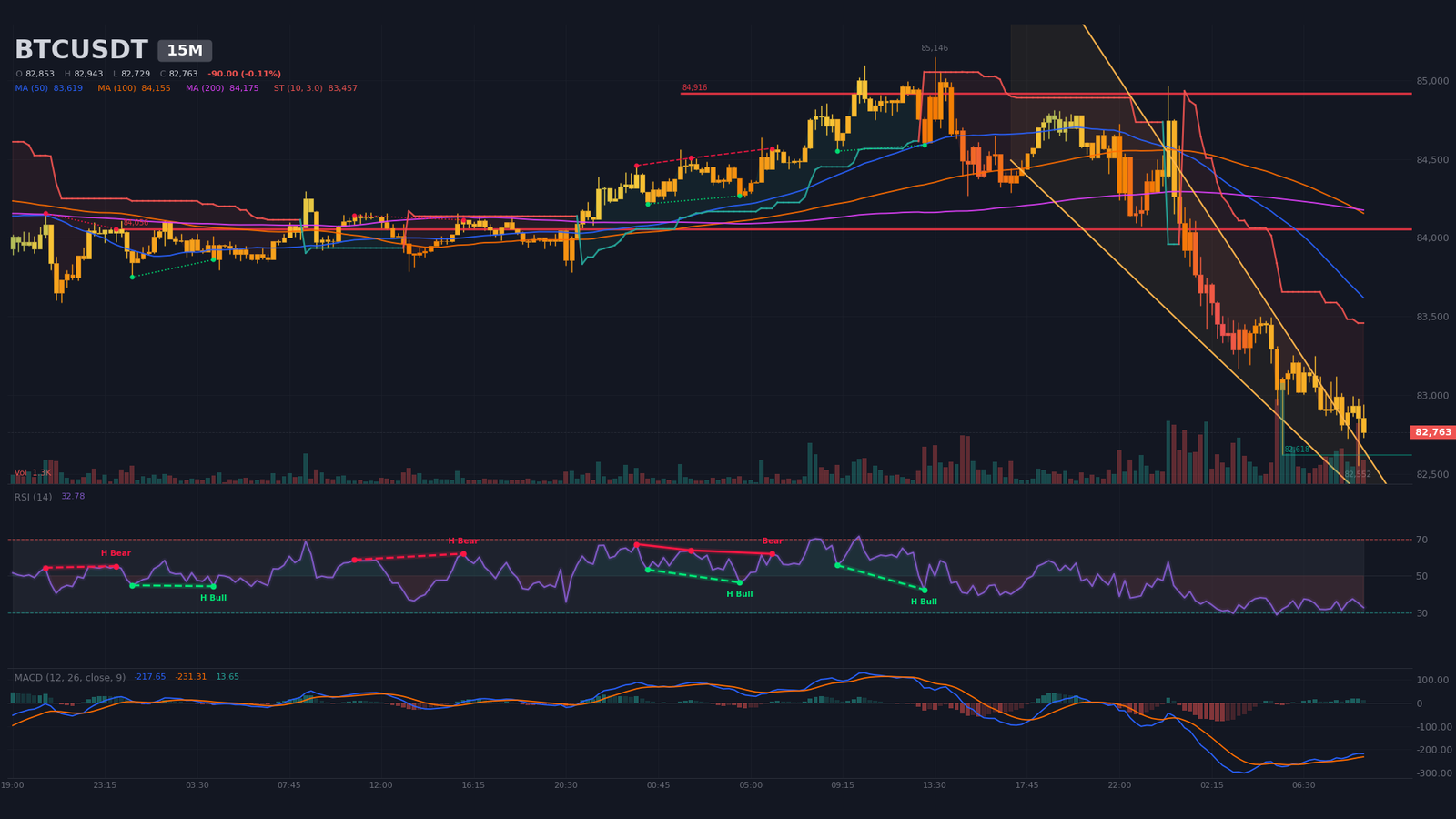This screenshot has width=1456, height=819.
Task: Click the 85,000 price axis tick
Action: [x=1433, y=81]
